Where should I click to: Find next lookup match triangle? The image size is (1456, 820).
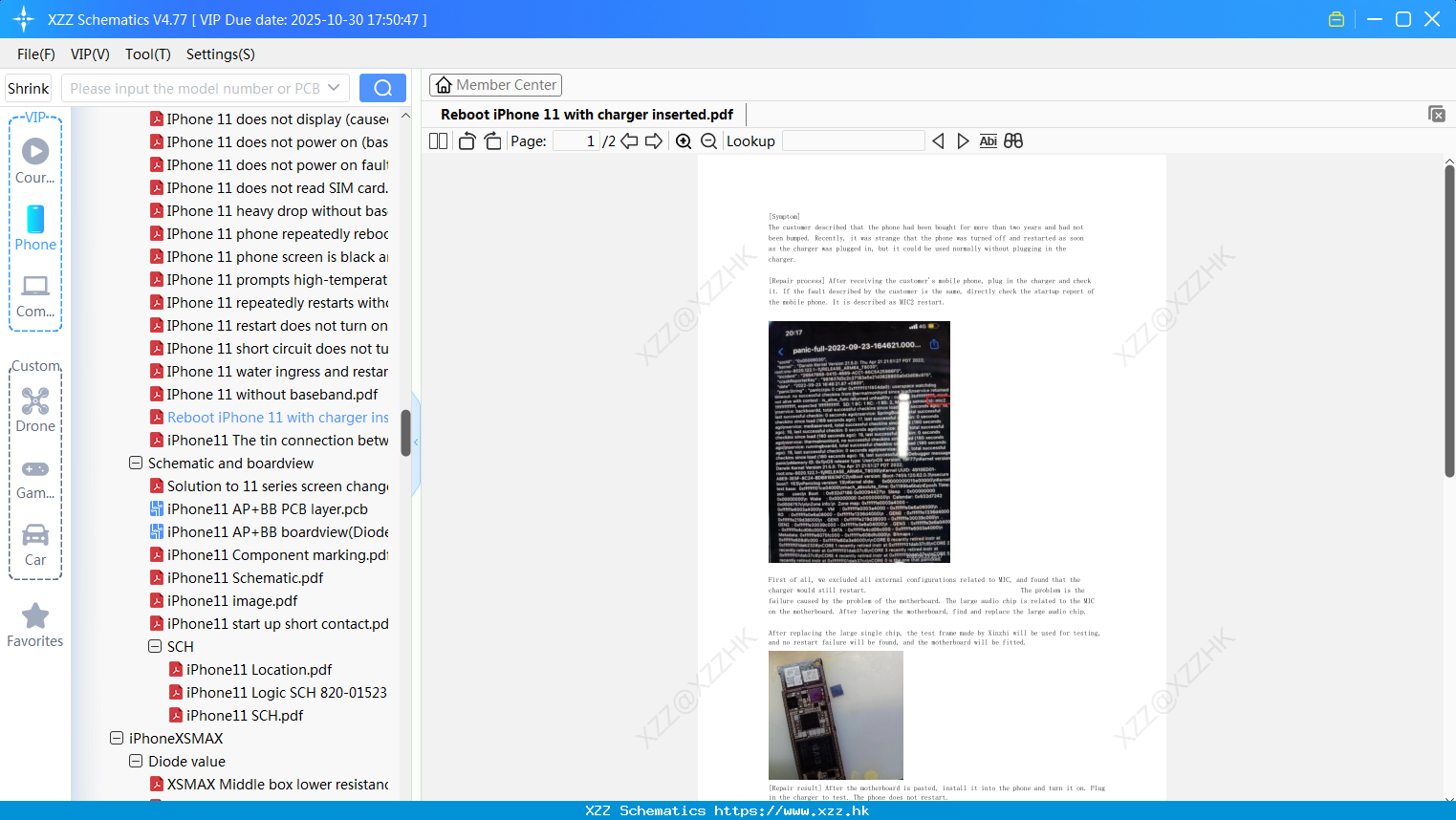click(963, 140)
